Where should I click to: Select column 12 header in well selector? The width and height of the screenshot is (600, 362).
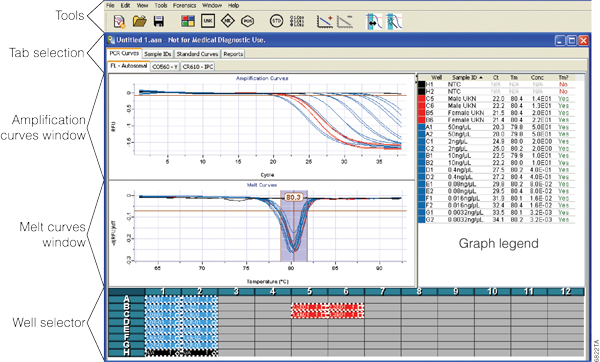566,292
